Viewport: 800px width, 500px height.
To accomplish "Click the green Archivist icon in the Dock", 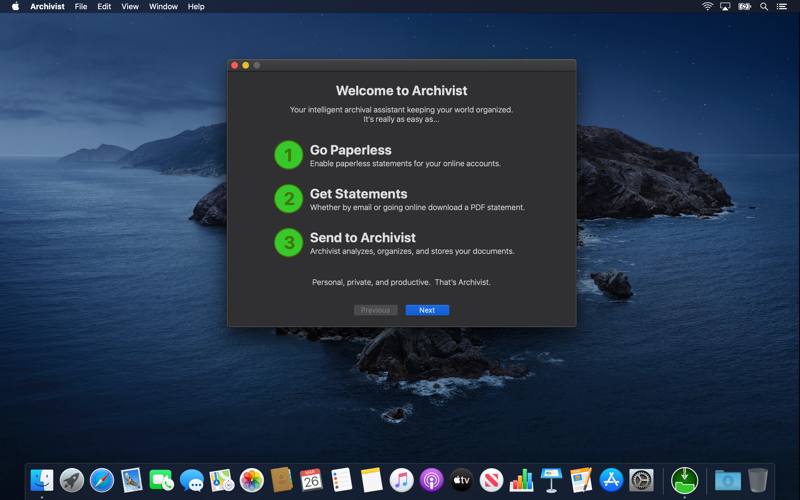I will coord(684,480).
